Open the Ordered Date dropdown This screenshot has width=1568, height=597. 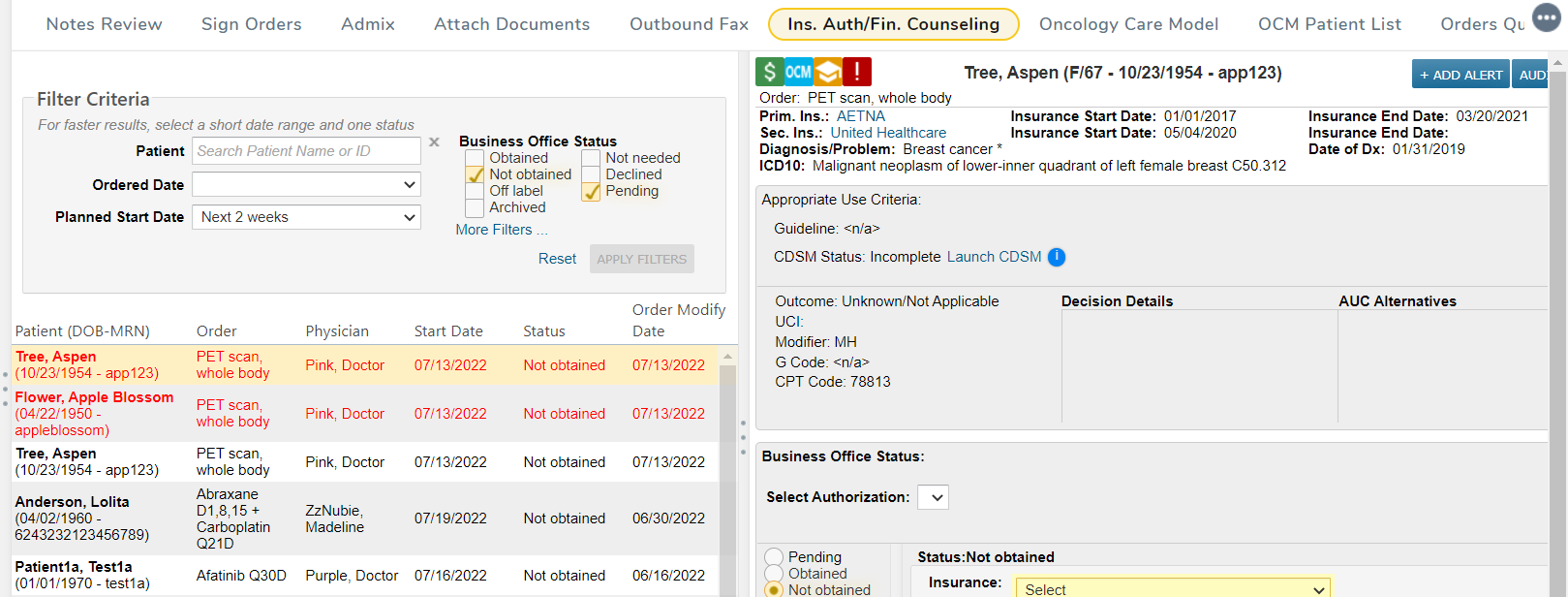coord(306,184)
